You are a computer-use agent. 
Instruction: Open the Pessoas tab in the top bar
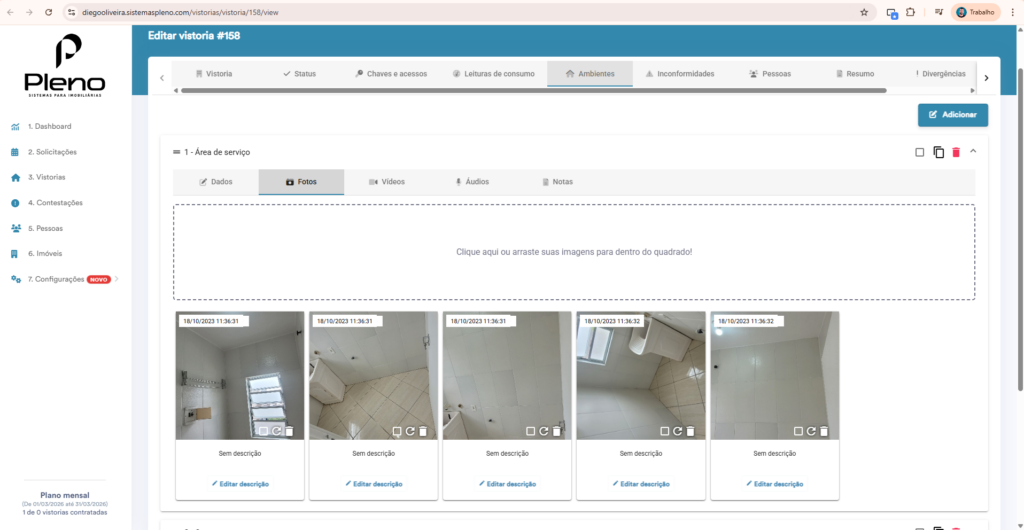click(x=769, y=74)
